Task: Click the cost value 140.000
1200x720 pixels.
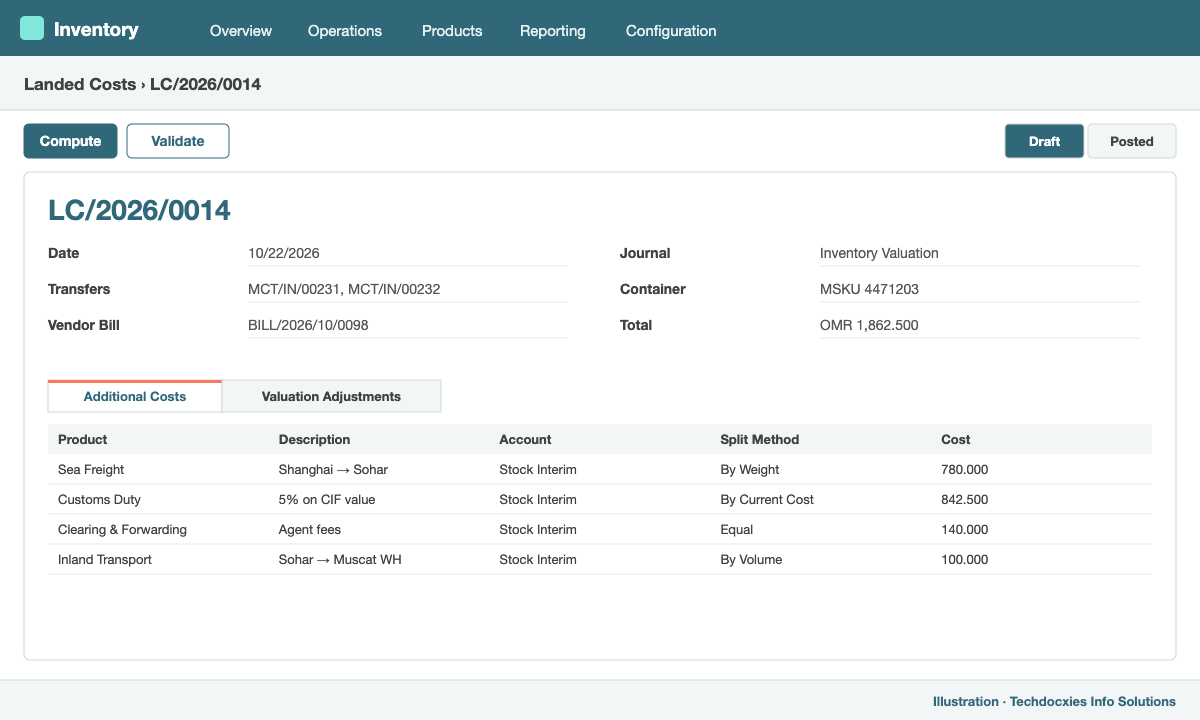Action: [x=965, y=529]
